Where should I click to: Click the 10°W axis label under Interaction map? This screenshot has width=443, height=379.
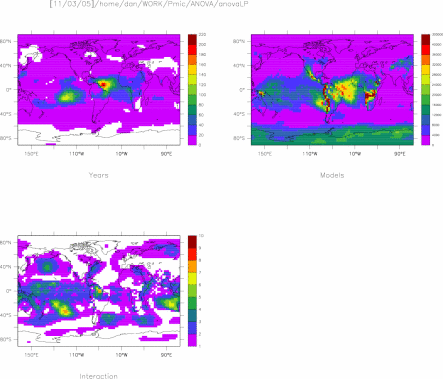click(122, 355)
